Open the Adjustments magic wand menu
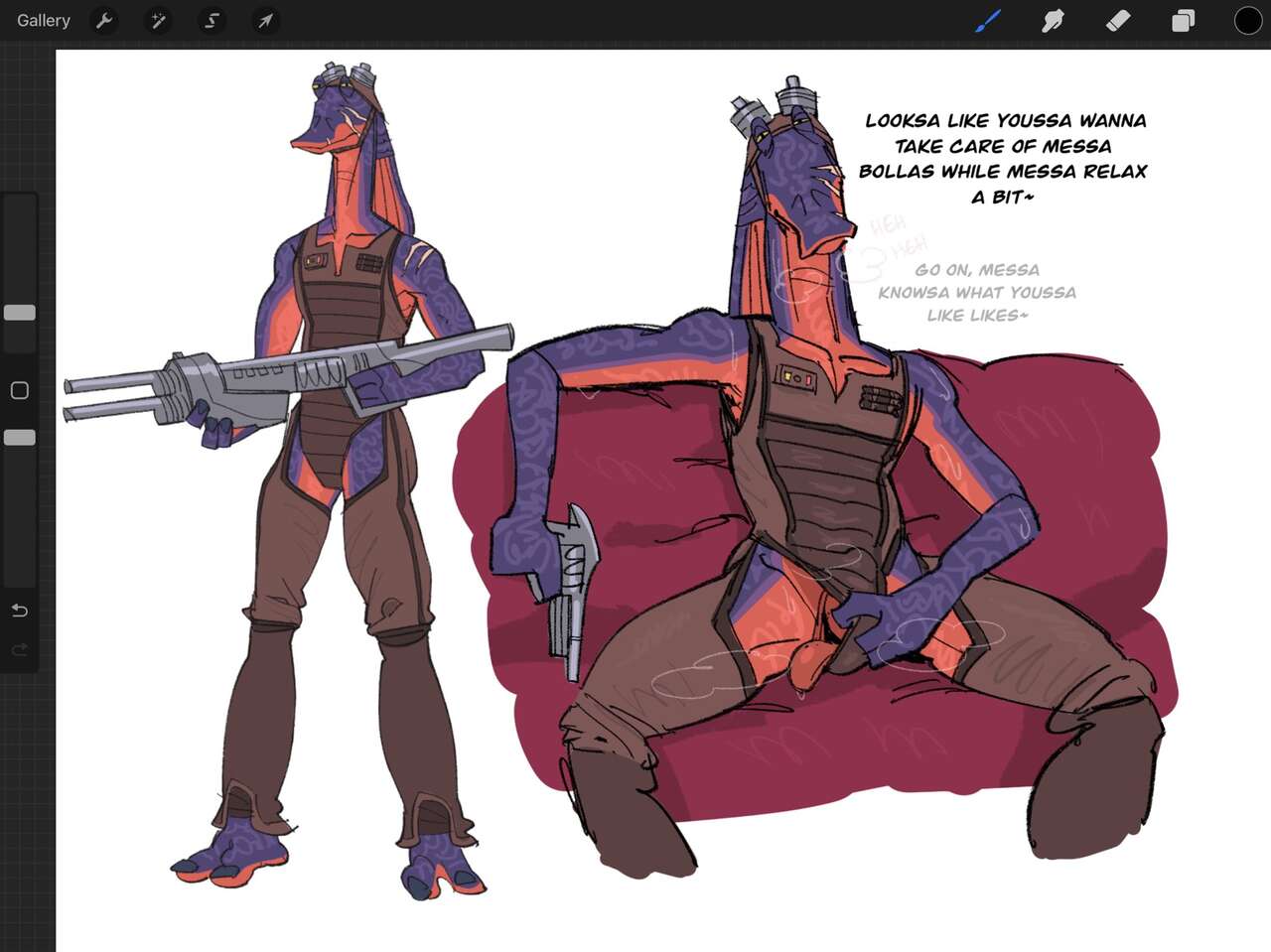 tap(158, 20)
